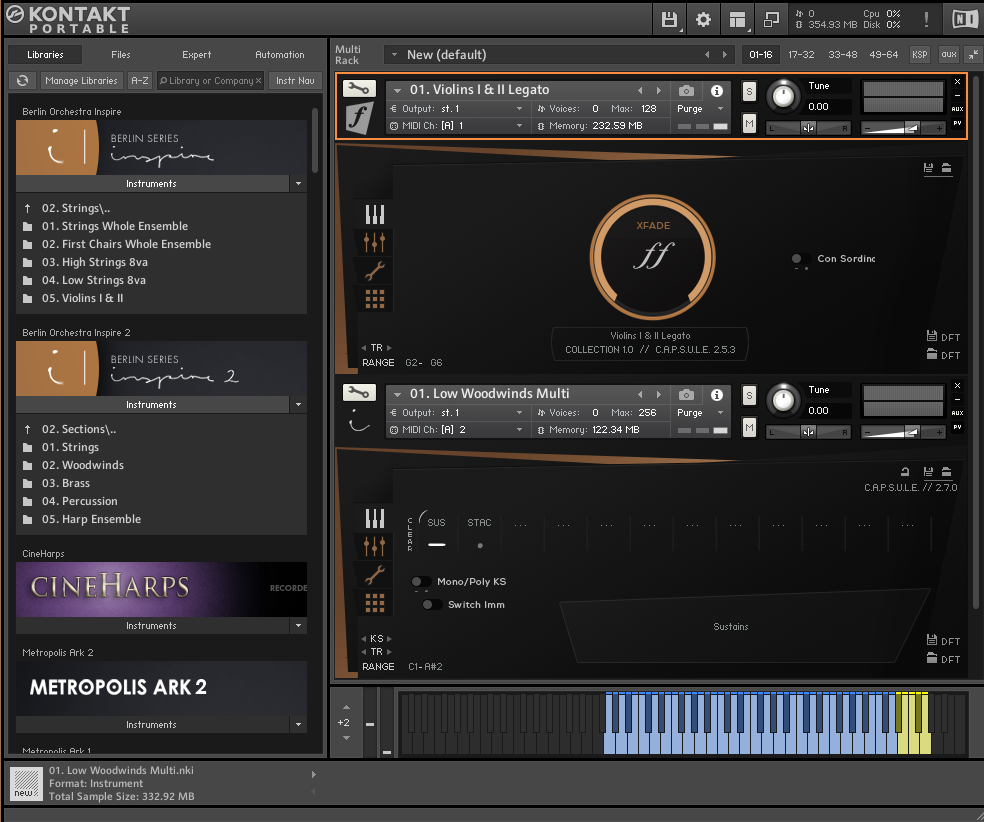
Task: Open Violins I & II Legato instrument name dropdown
Action: (x=397, y=90)
